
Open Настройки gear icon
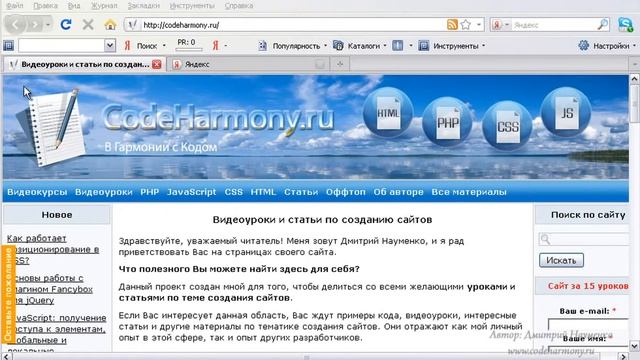pos(584,45)
